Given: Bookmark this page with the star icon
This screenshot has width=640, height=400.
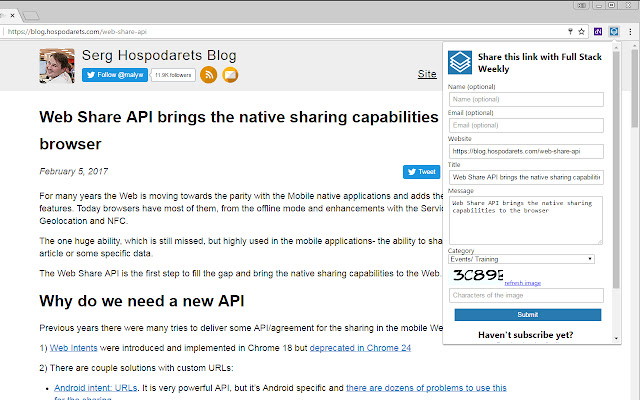Looking at the screenshot, I should (582, 32).
